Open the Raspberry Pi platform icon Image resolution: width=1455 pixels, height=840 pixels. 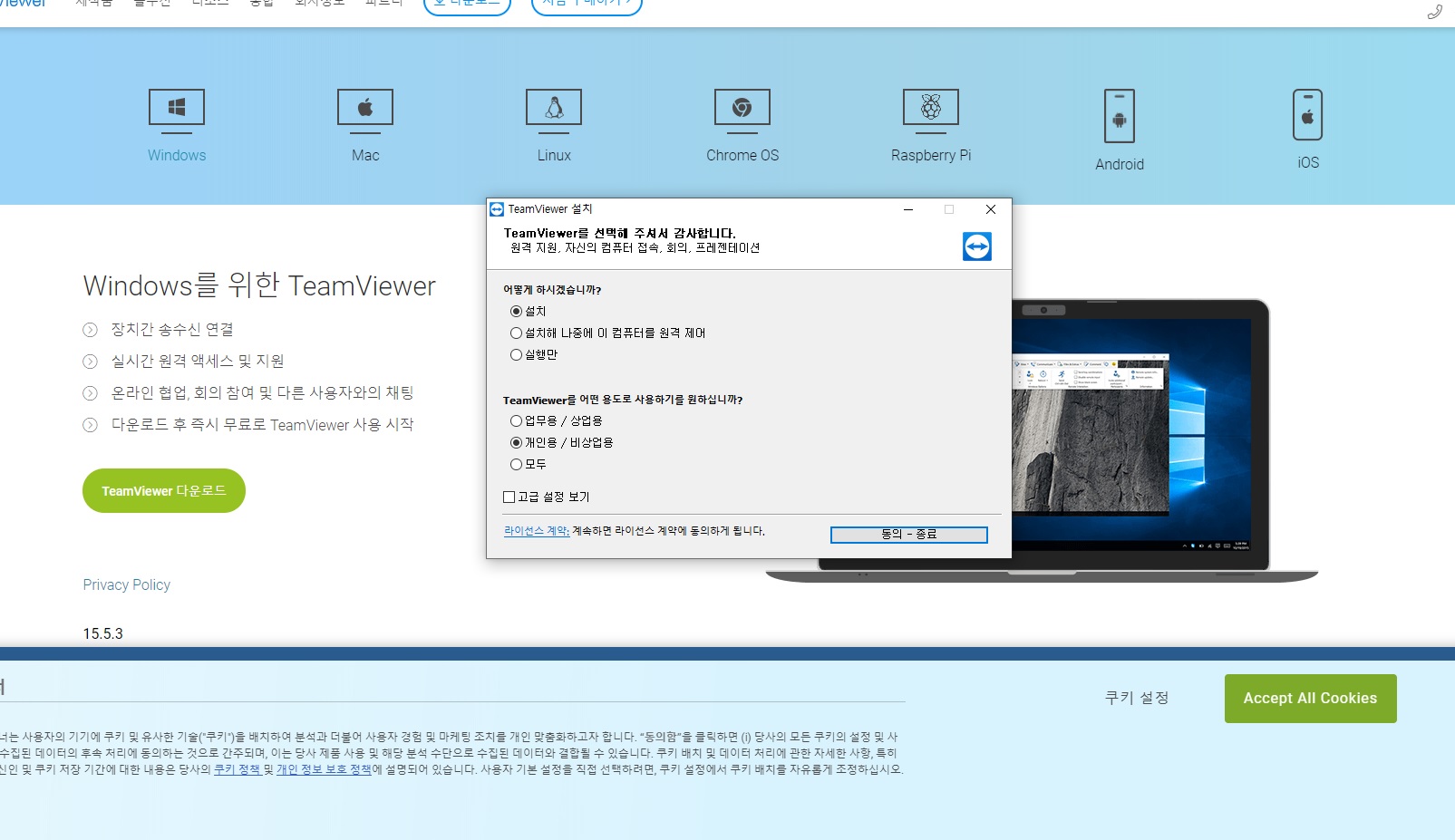point(931,111)
